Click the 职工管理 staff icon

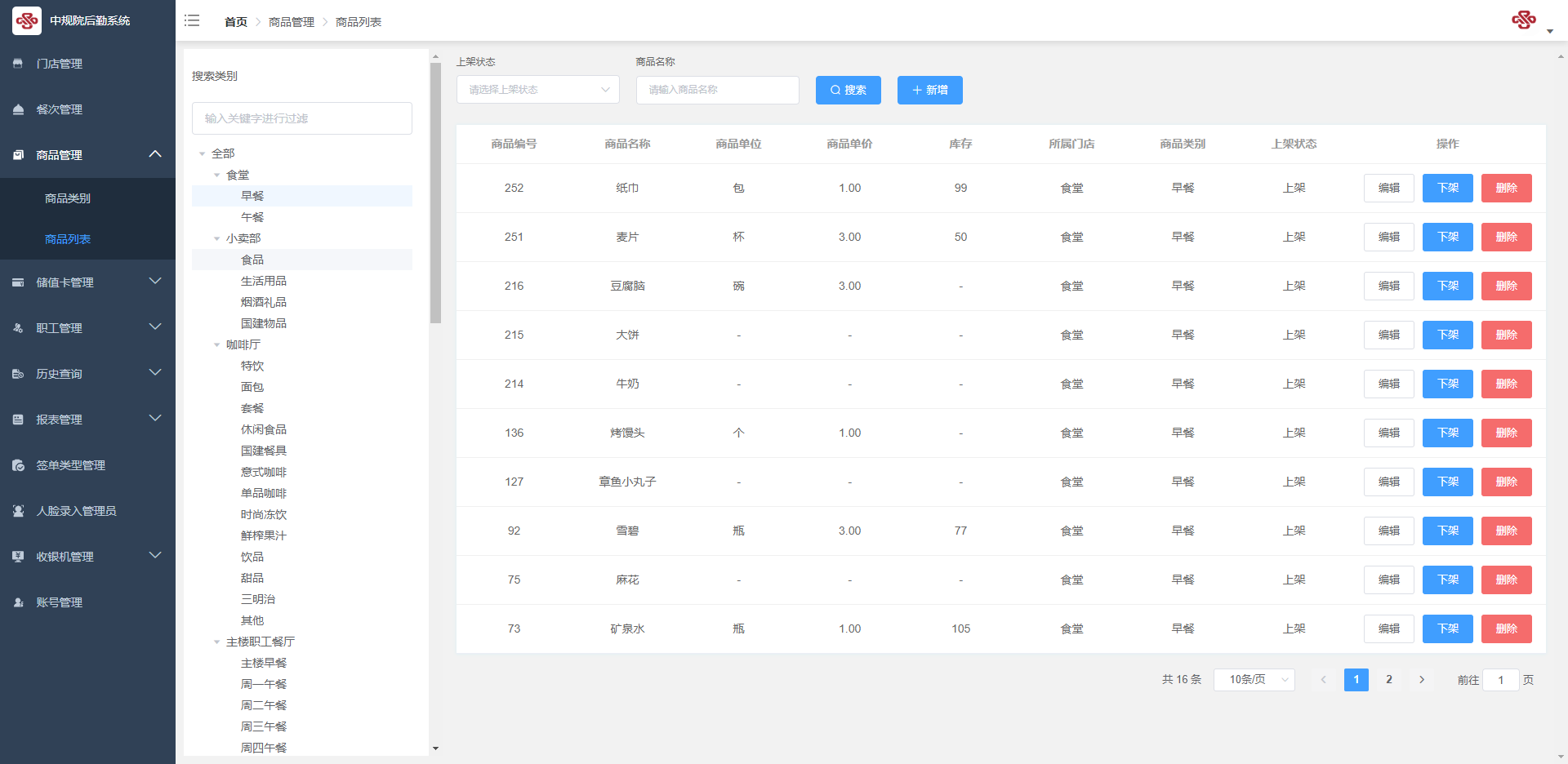click(x=18, y=327)
